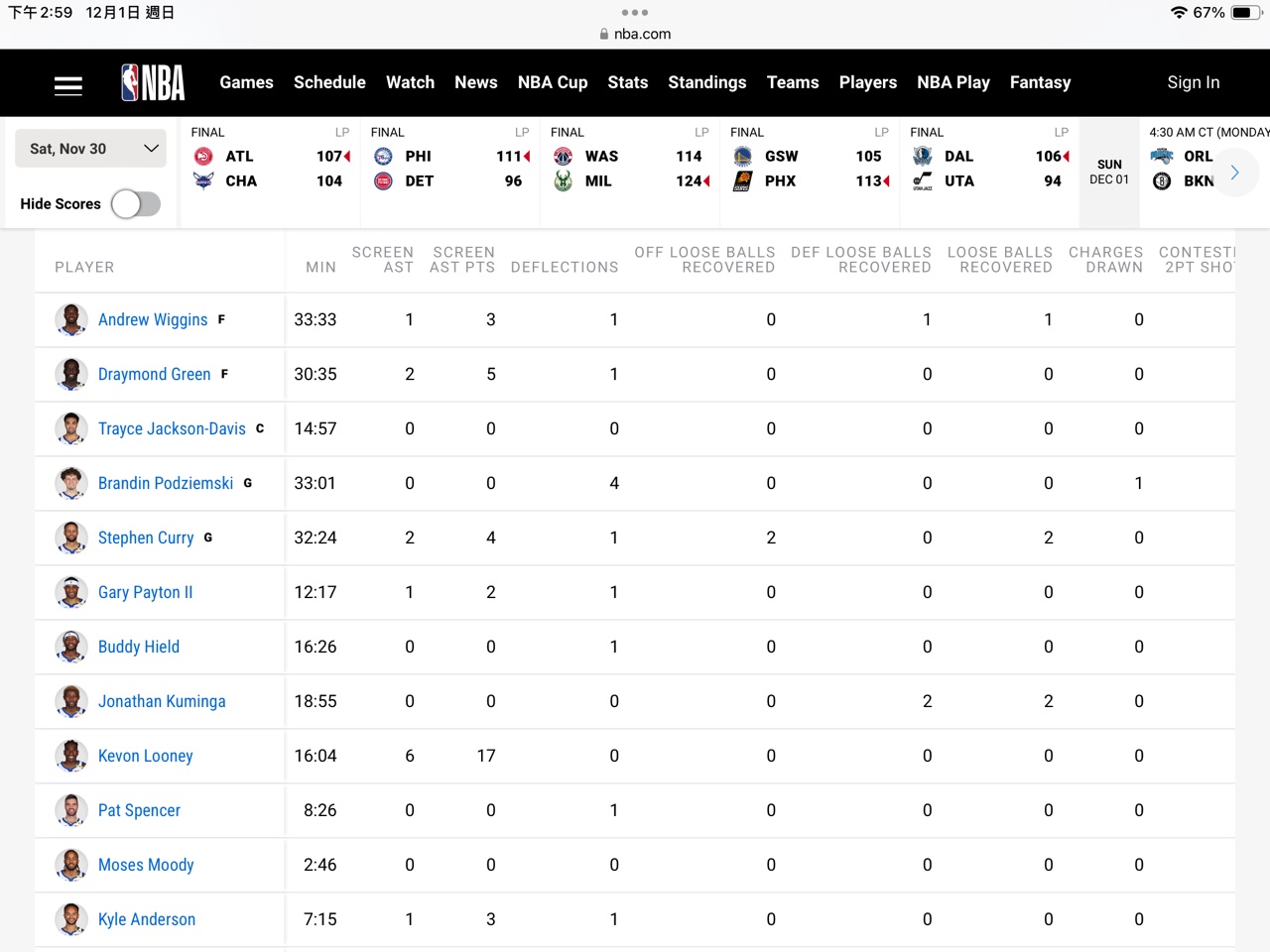
Task: Tap the nba.com address bar
Action: pyautogui.click(x=635, y=34)
